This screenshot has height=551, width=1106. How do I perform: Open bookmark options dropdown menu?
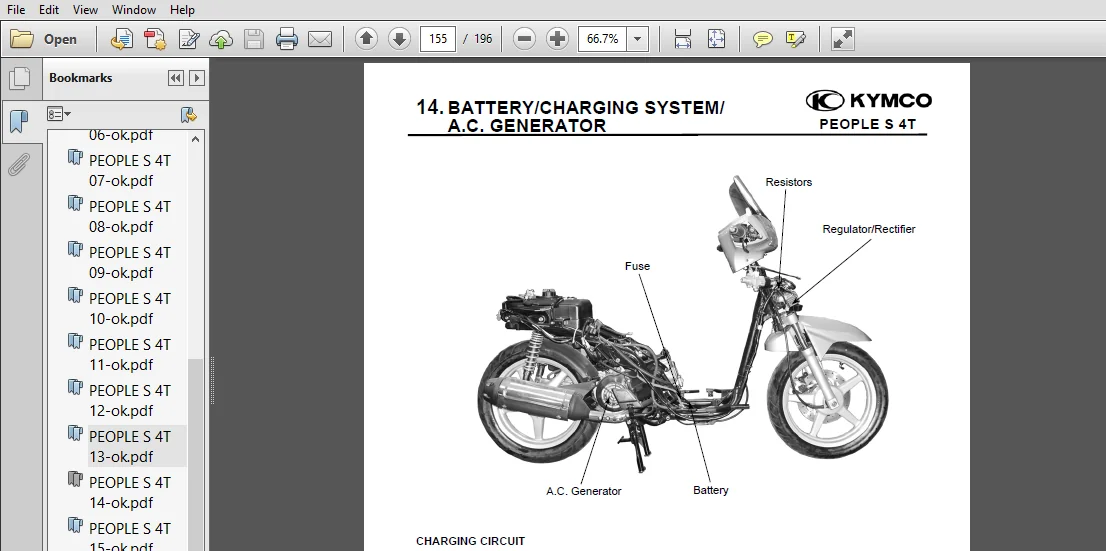59,114
